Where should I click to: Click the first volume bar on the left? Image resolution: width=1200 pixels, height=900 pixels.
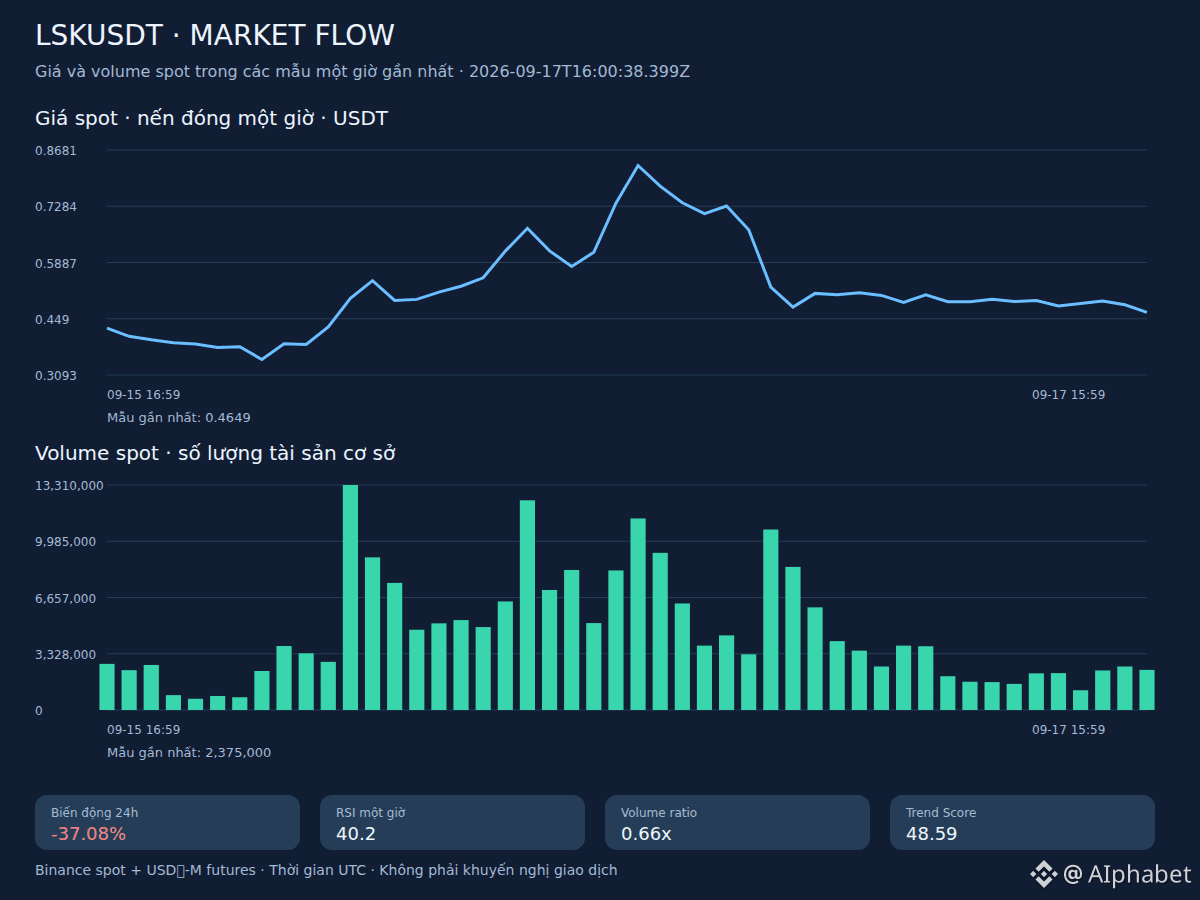tap(107, 687)
